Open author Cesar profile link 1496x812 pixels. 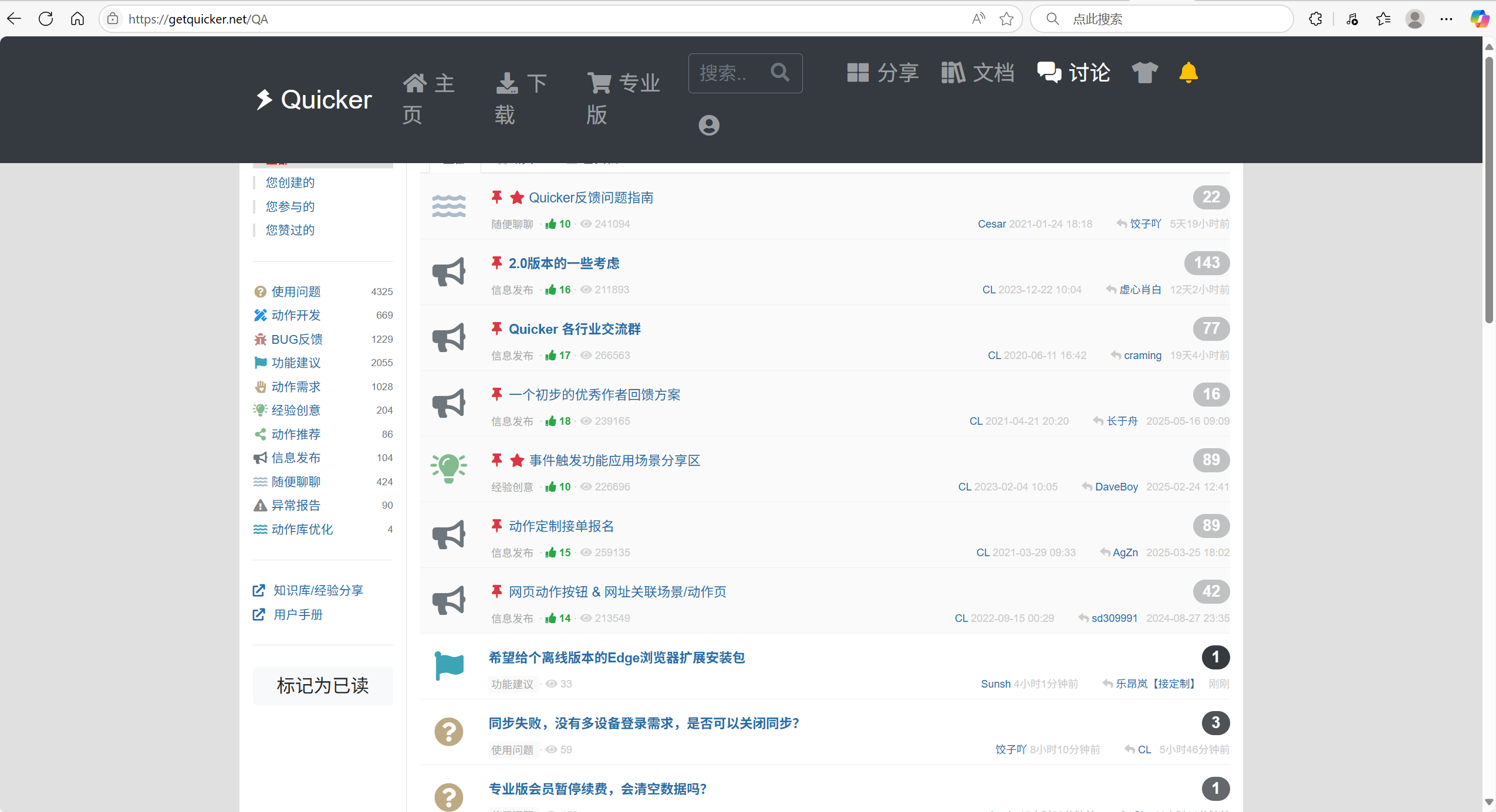992,224
